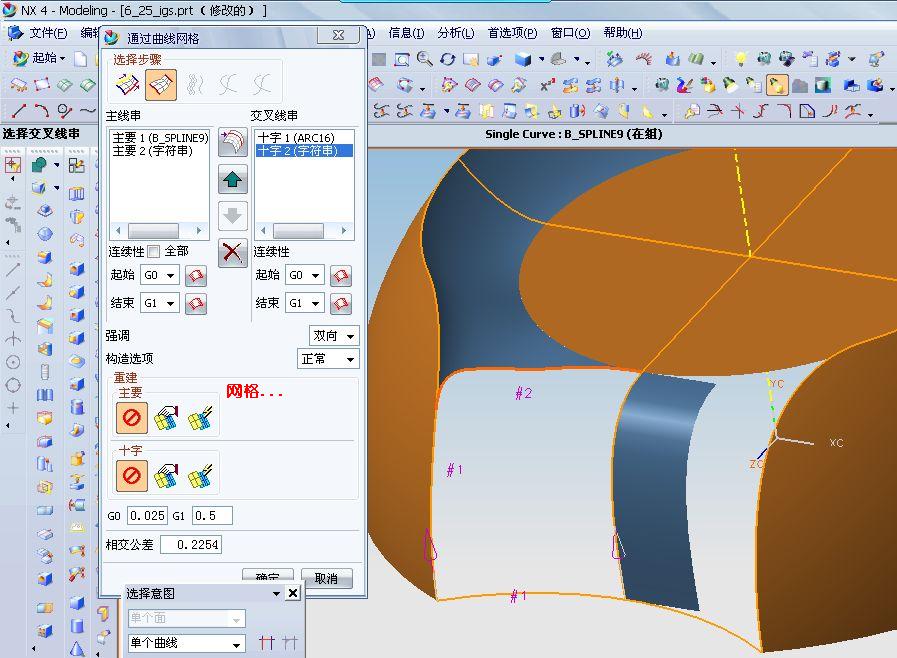Click face select icon next to cross 起始 G0
The width and height of the screenshot is (897, 658).
pos(341,276)
